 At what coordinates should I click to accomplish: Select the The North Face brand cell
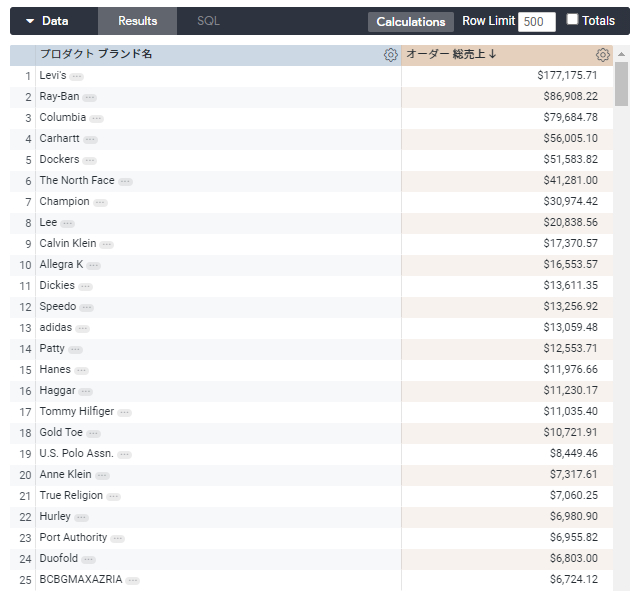pyautogui.click(x=218, y=181)
